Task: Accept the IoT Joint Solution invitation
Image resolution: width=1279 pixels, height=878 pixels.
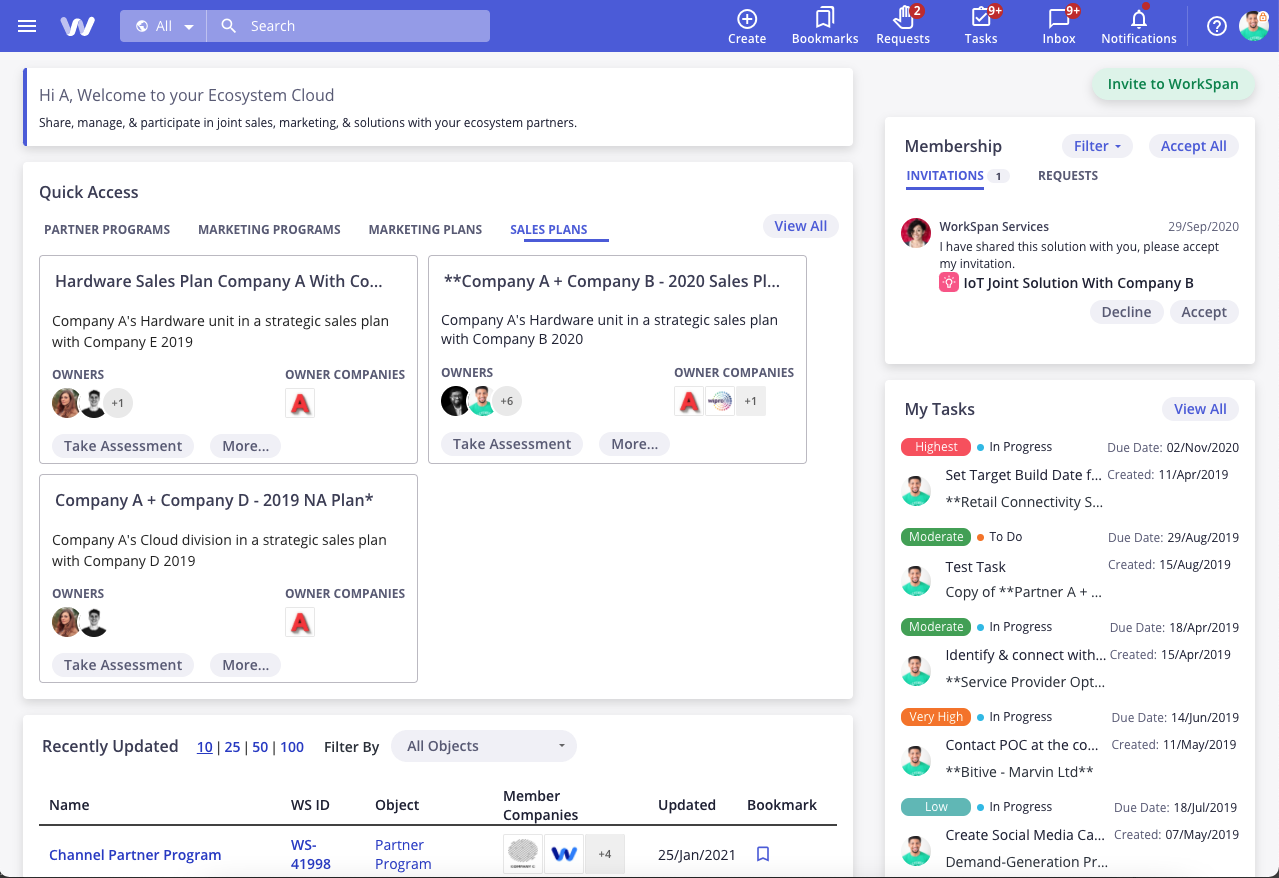Action: pos(1204,312)
